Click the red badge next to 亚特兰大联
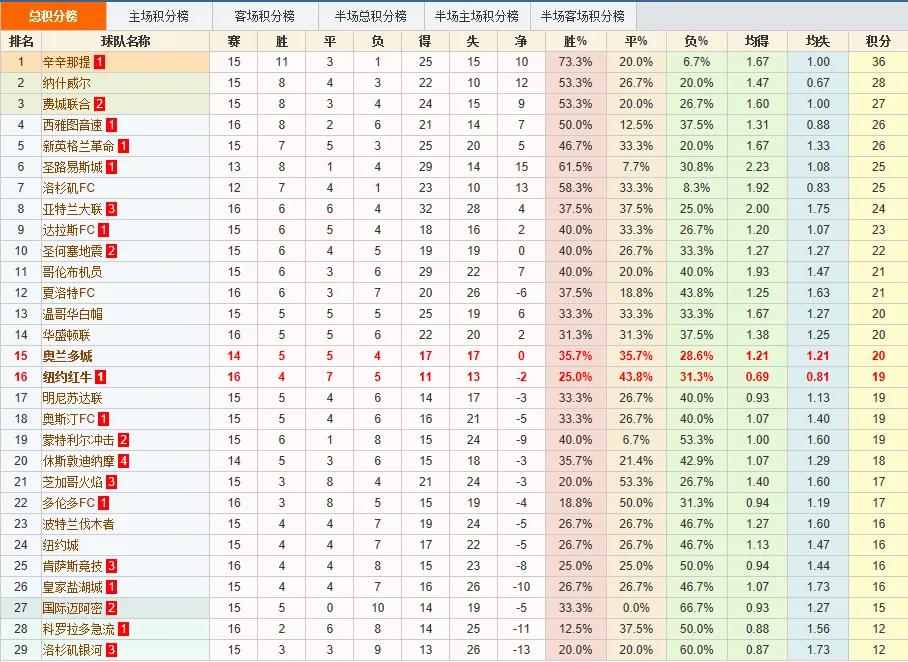The height and width of the screenshot is (662, 908). 112,209
